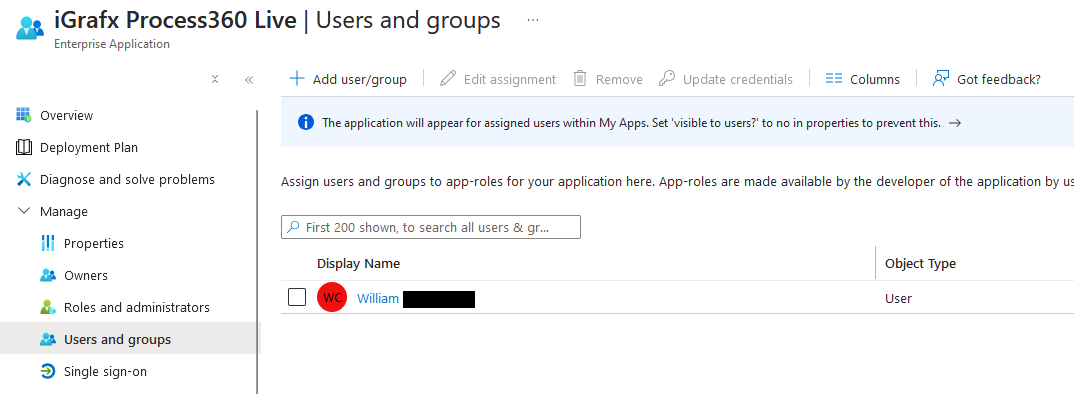Click the plus icon for Add user/group
1074x394 pixels.
tap(297, 78)
